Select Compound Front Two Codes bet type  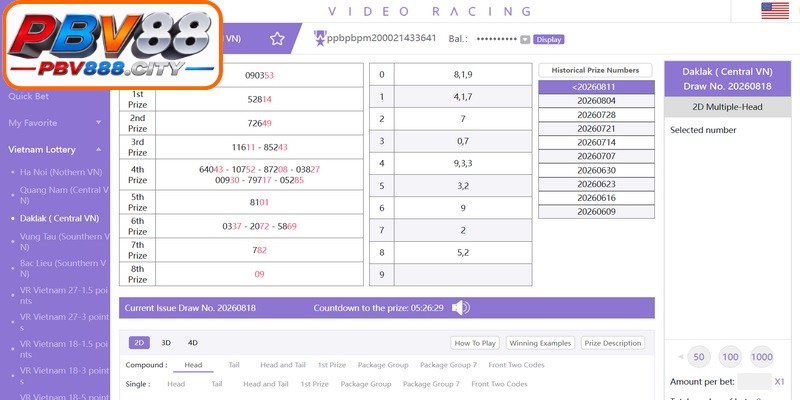tap(516, 365)
